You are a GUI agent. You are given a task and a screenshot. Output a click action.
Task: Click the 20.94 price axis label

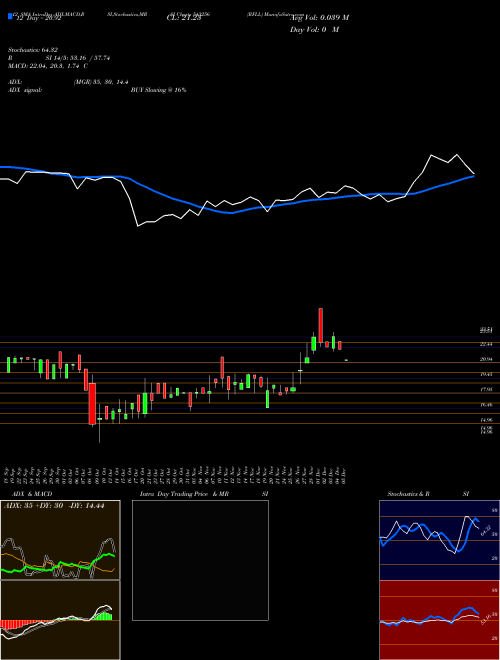point(486,359)
